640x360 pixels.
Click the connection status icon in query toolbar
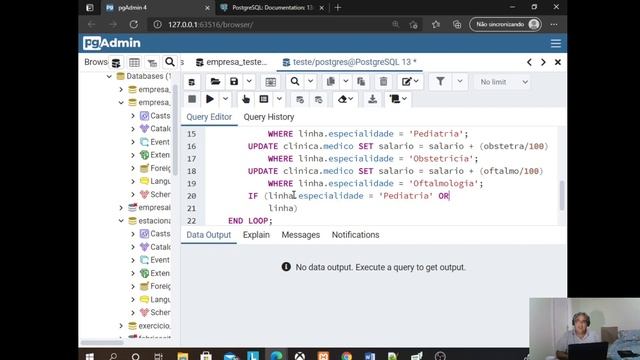click(x=192, y=82)
